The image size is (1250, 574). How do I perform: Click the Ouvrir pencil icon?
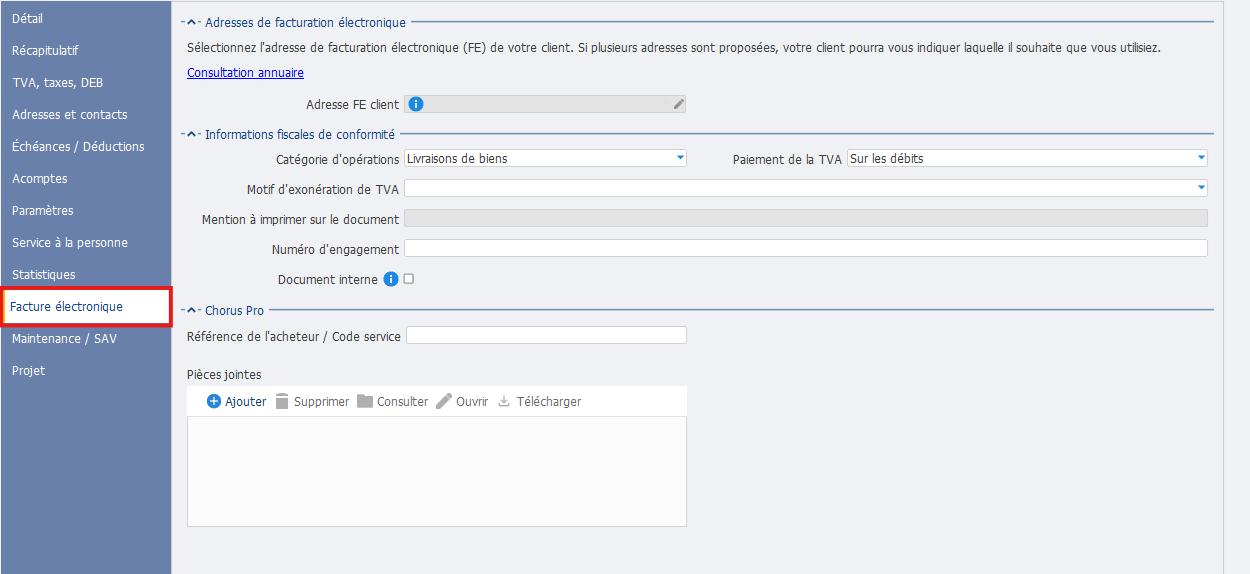[444, 401]
